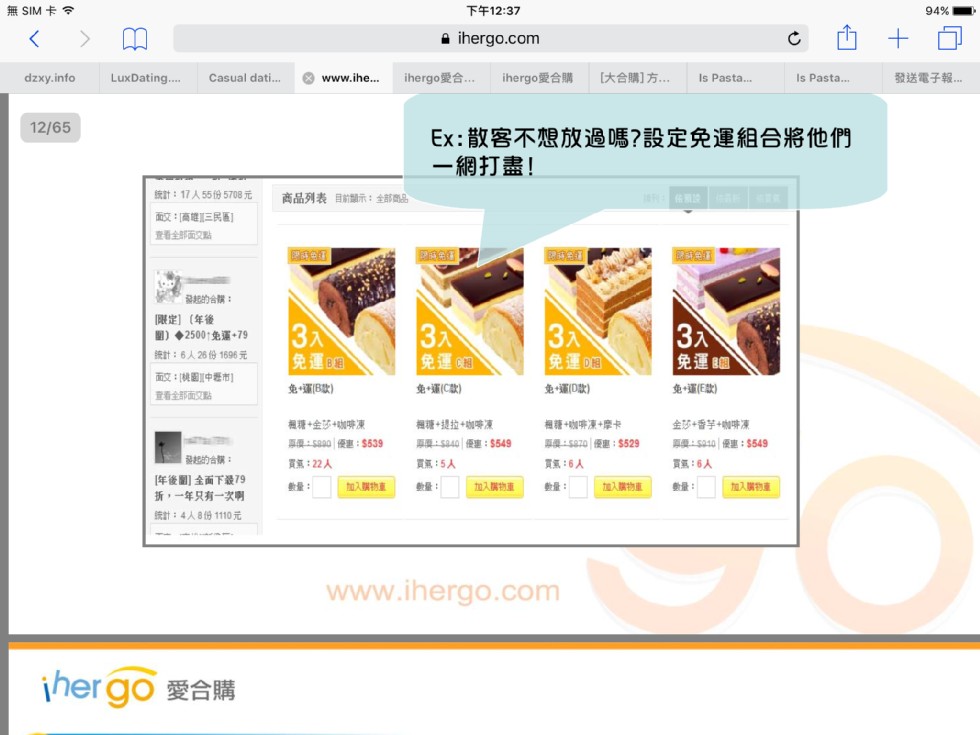Add a new tab with plus icon
980x735 pixels.
coord(898,39)
